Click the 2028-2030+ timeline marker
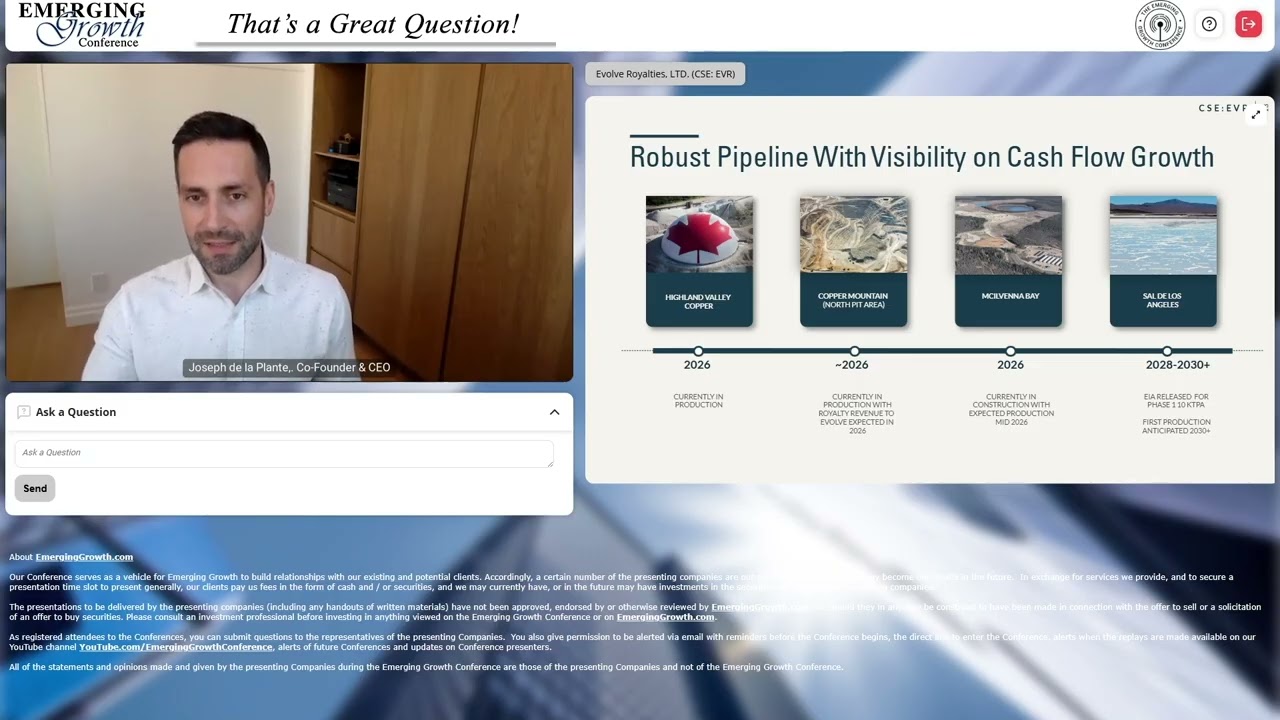Screen dimensions: 1280x720 click(1166, 351)
